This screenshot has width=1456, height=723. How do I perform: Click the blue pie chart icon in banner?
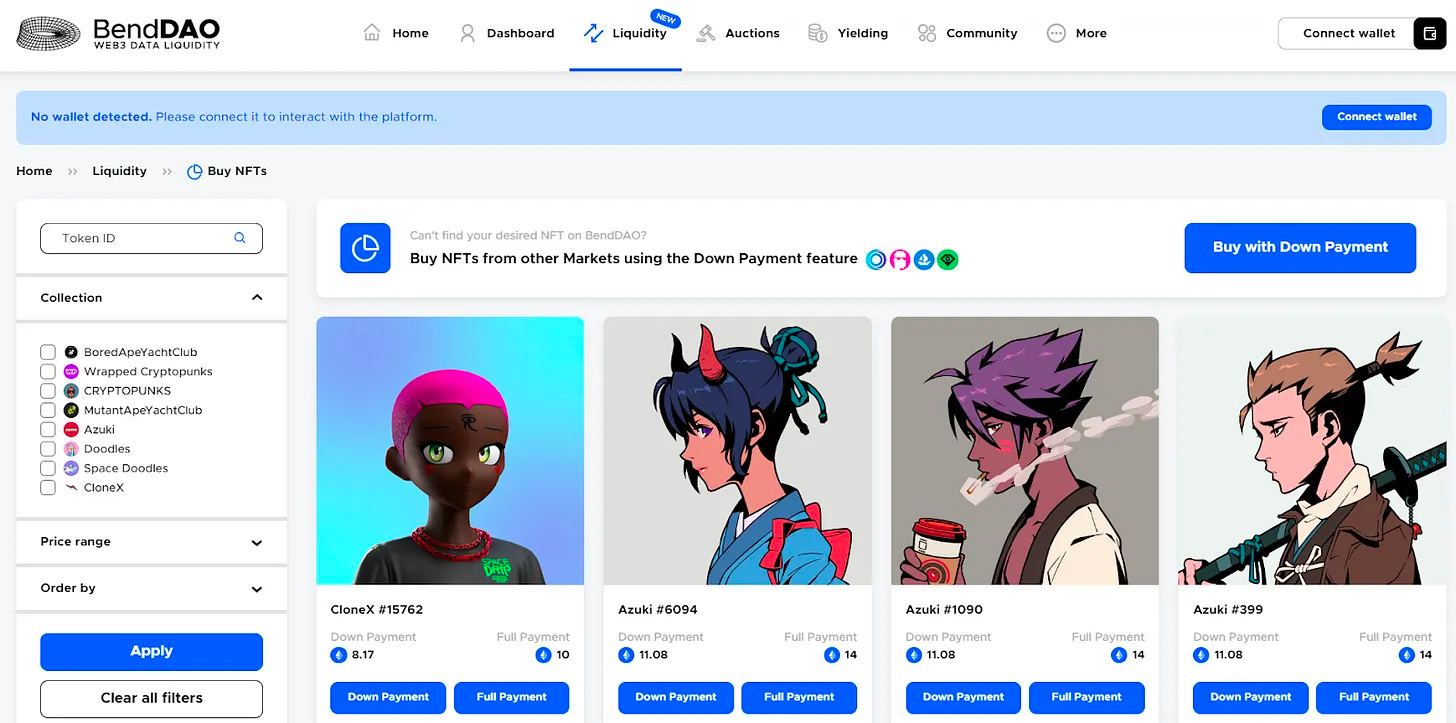tap(365, 248)
